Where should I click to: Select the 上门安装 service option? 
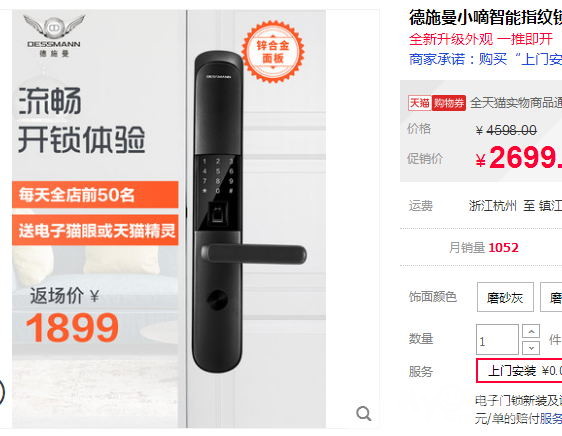tap(519, 371)
